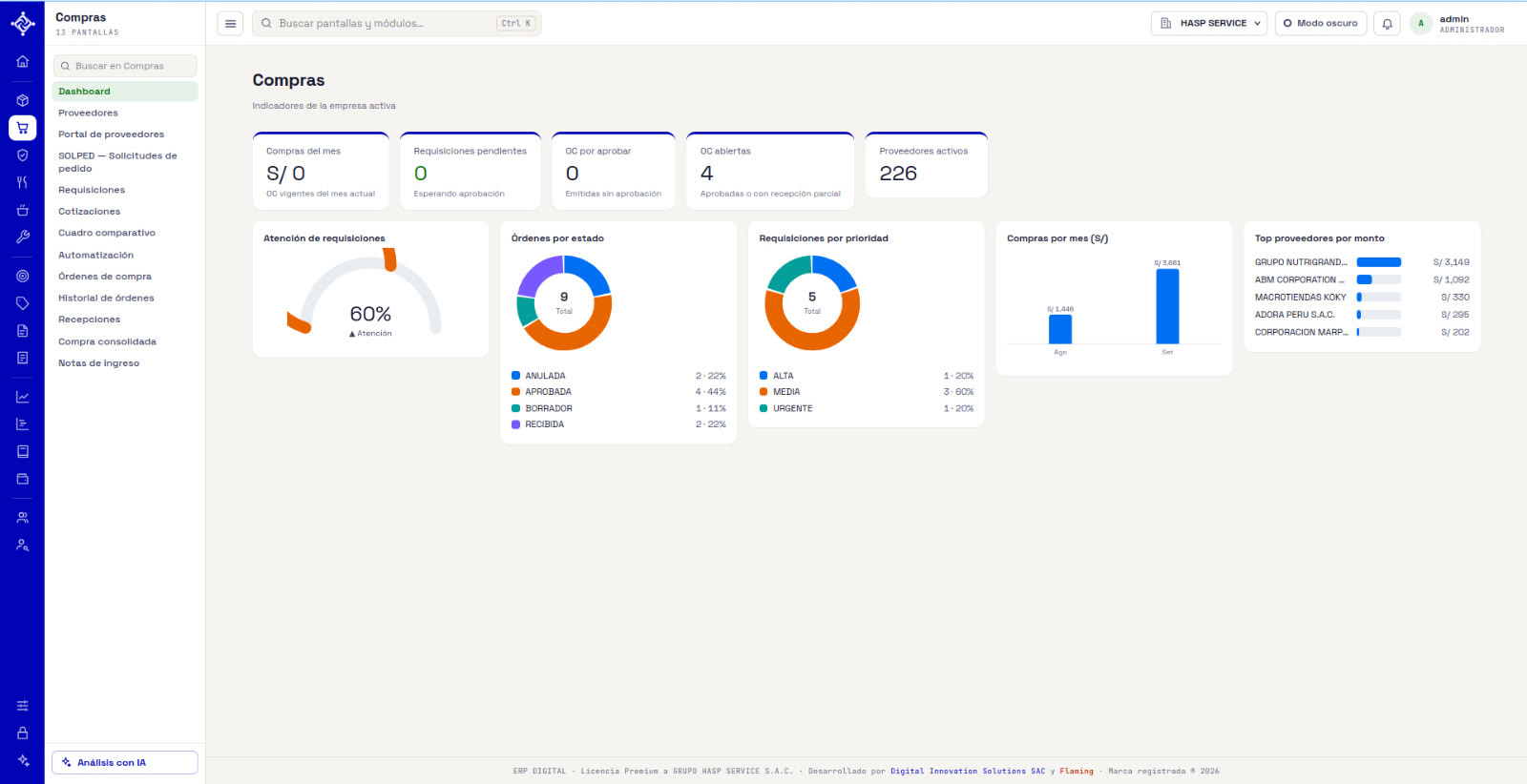Open the cooking pot module icon
The height and width of the screenshot is (784, 1527).
[22, 210]
